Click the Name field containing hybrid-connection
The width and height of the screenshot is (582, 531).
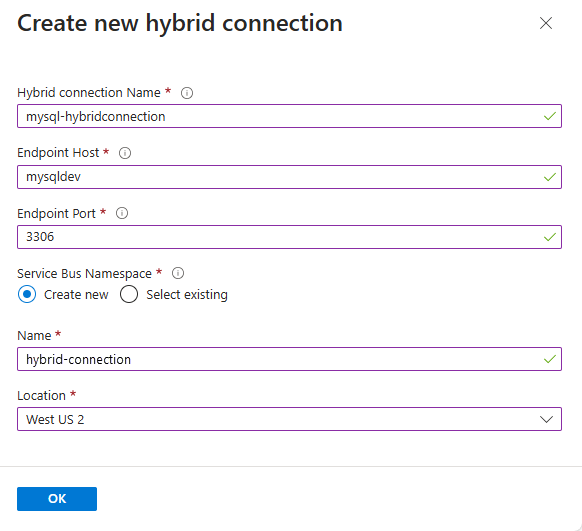tap(289, 359)
